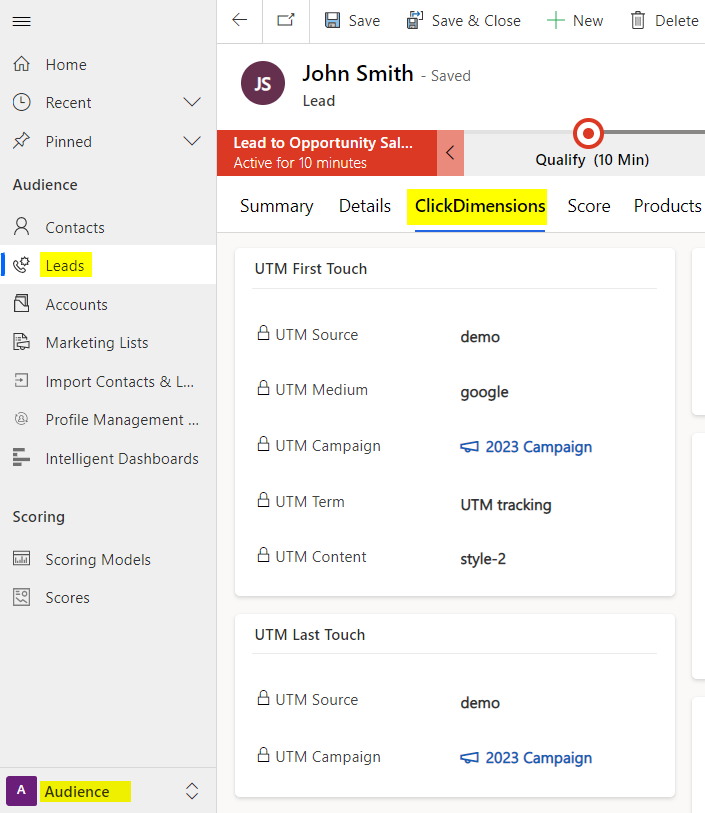Click the UTM First Touch section heading
Image resolution: width=705 pixels, height=813 pixels.
point(311,269)
